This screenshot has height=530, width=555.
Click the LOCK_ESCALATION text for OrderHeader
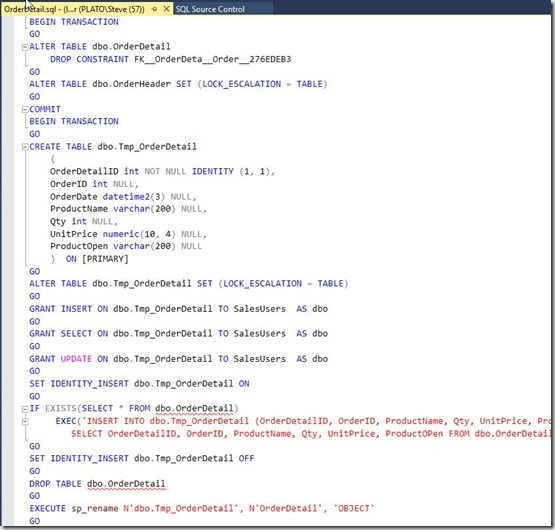point(241,84)
